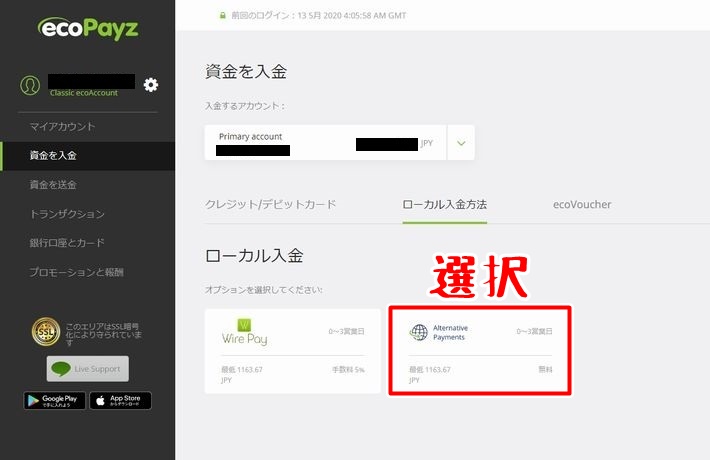Screen dimensions: 710x460
Task: Click the green lock icon near last login
Action: (x=223, y=15)
